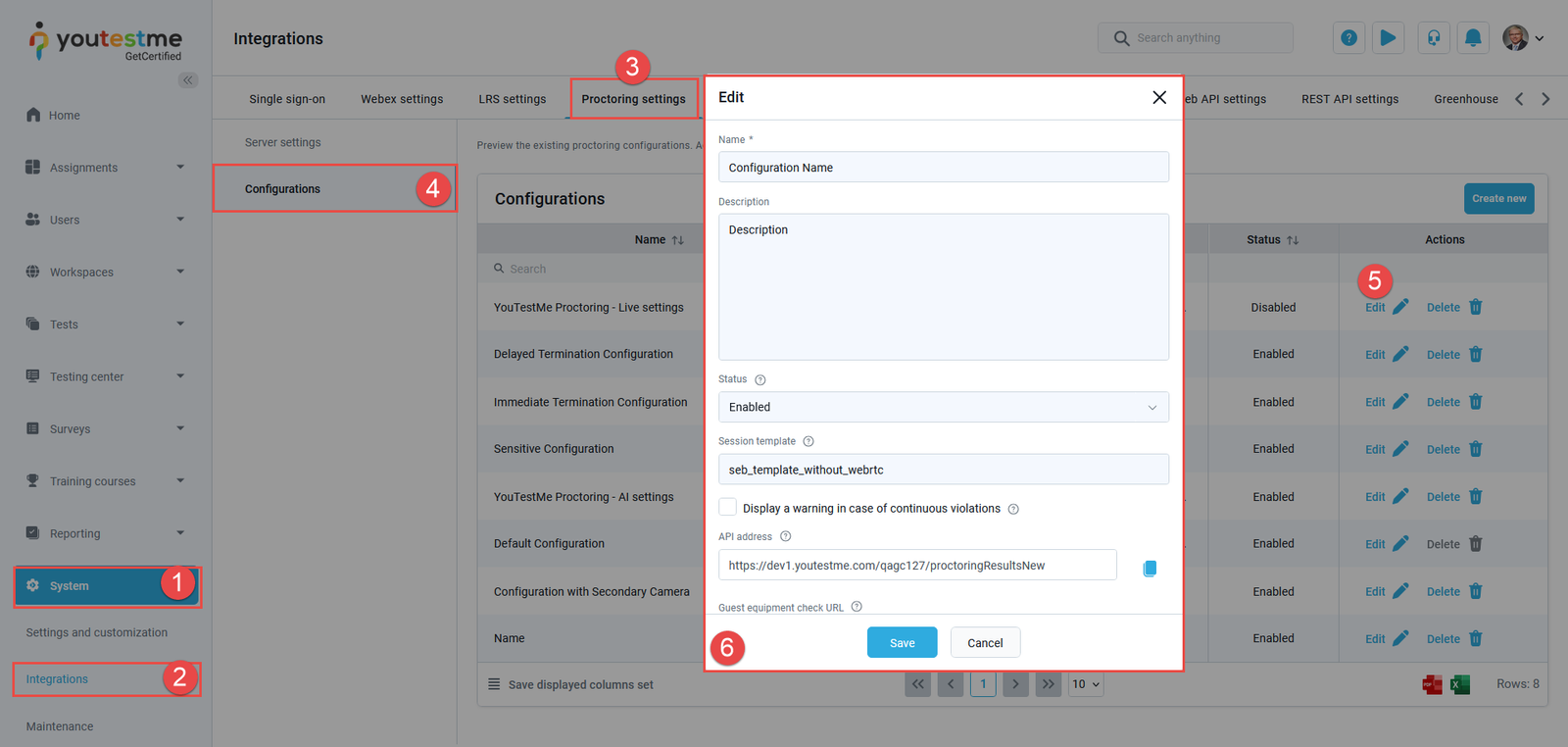The width and height of the screenshot is (1568, 747).
Task: Open the Single sign-on tab
Action: coord(286,99)
